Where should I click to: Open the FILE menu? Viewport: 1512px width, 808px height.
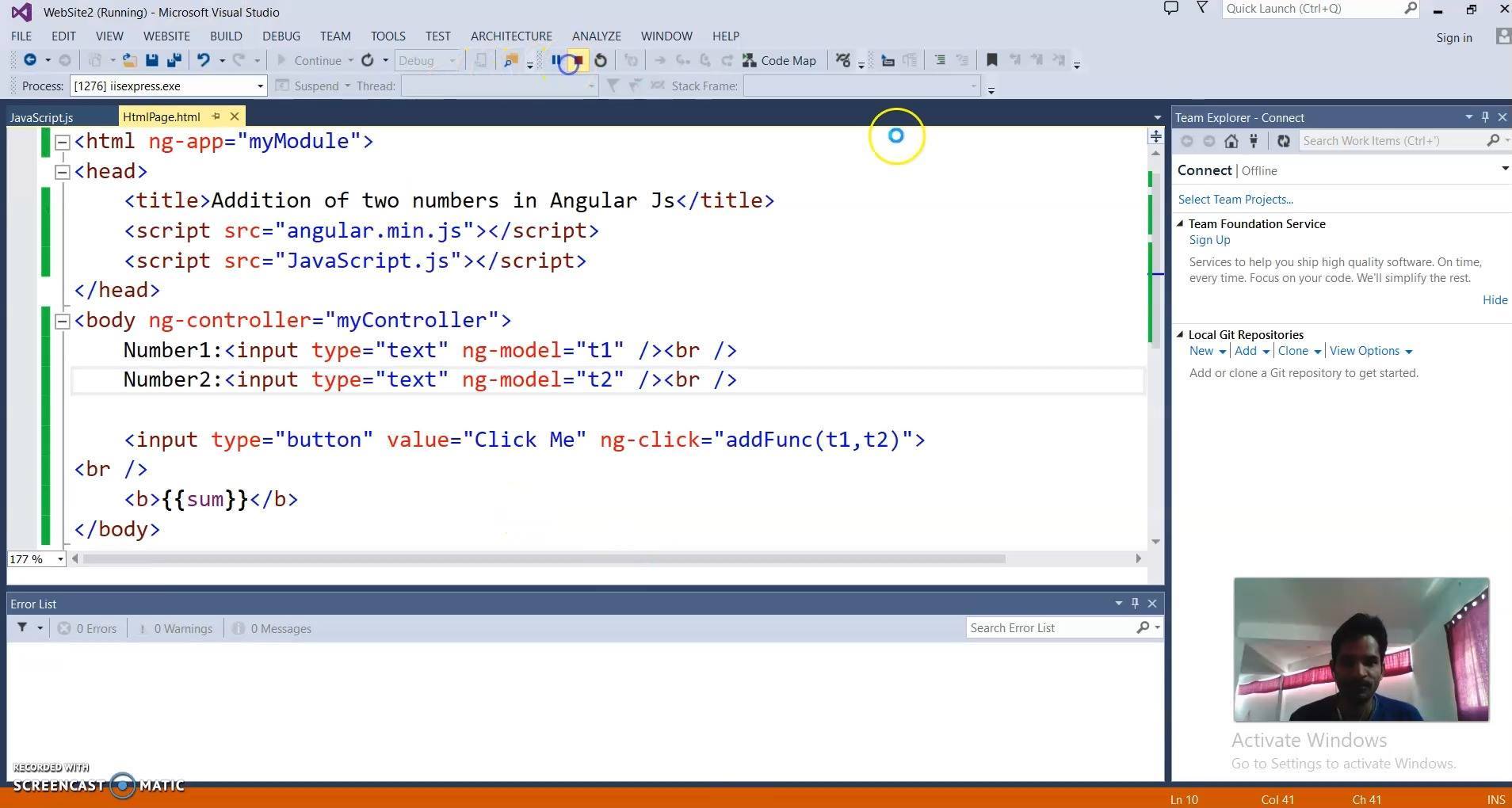21,36
